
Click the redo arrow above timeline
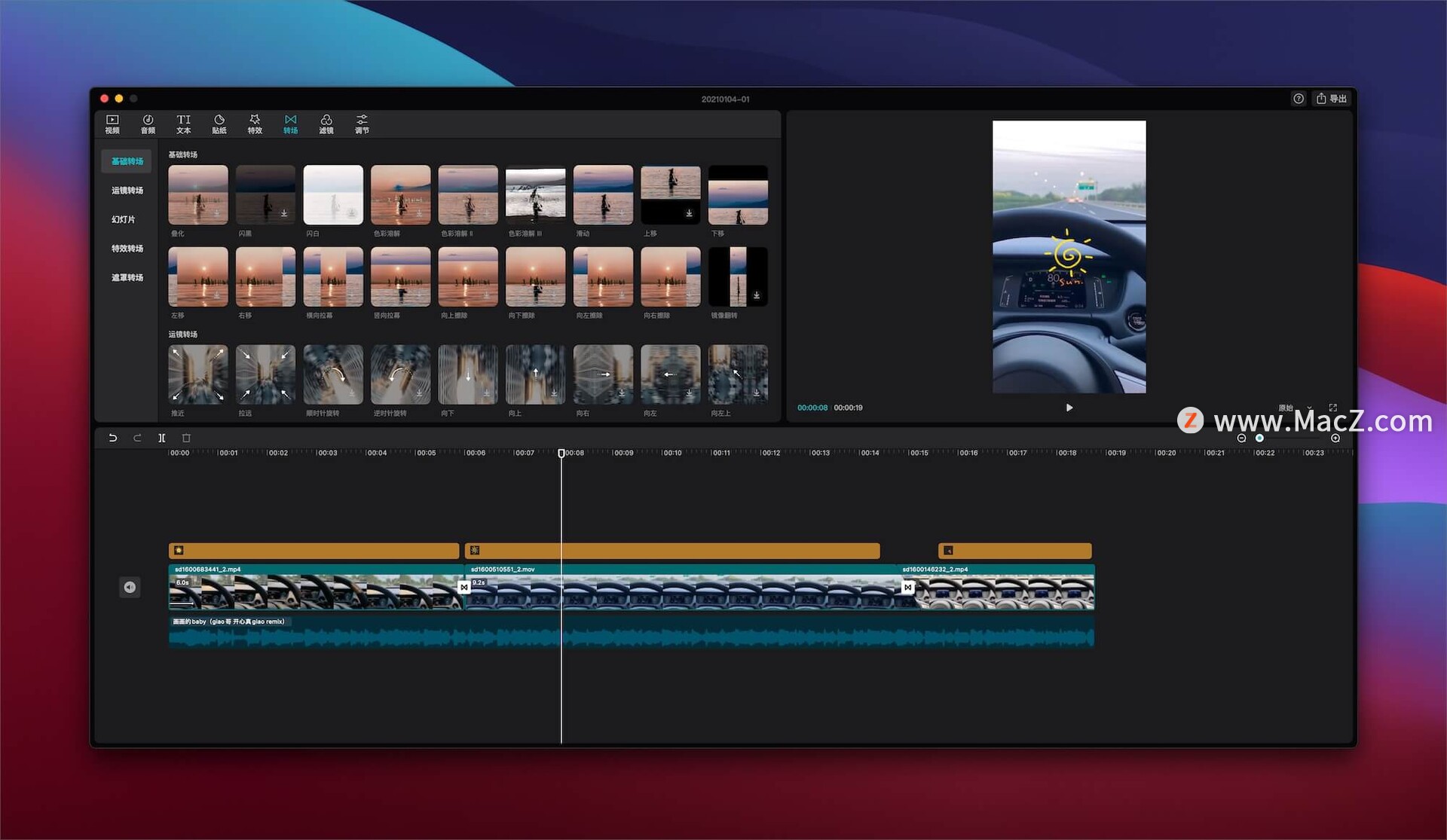pyautogui.click(x=137, y=438)
